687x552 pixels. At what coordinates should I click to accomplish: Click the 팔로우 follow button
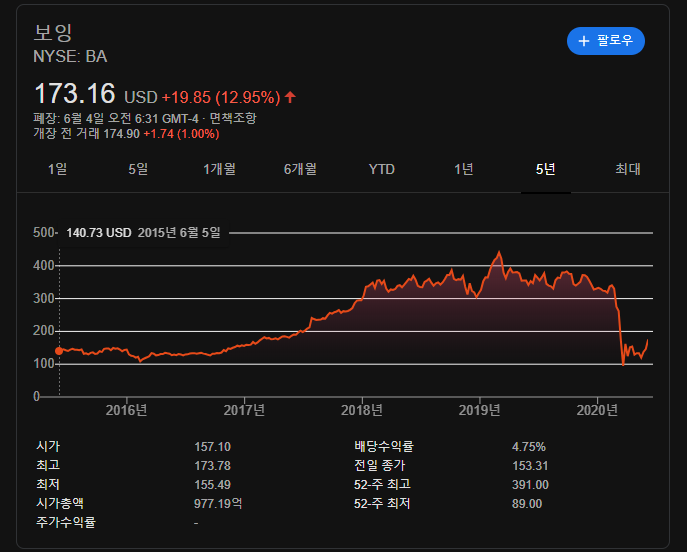click(606, 41)
